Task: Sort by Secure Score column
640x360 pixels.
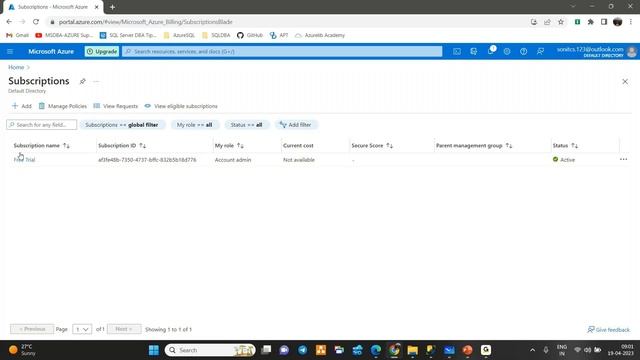Action: [372, 146]
